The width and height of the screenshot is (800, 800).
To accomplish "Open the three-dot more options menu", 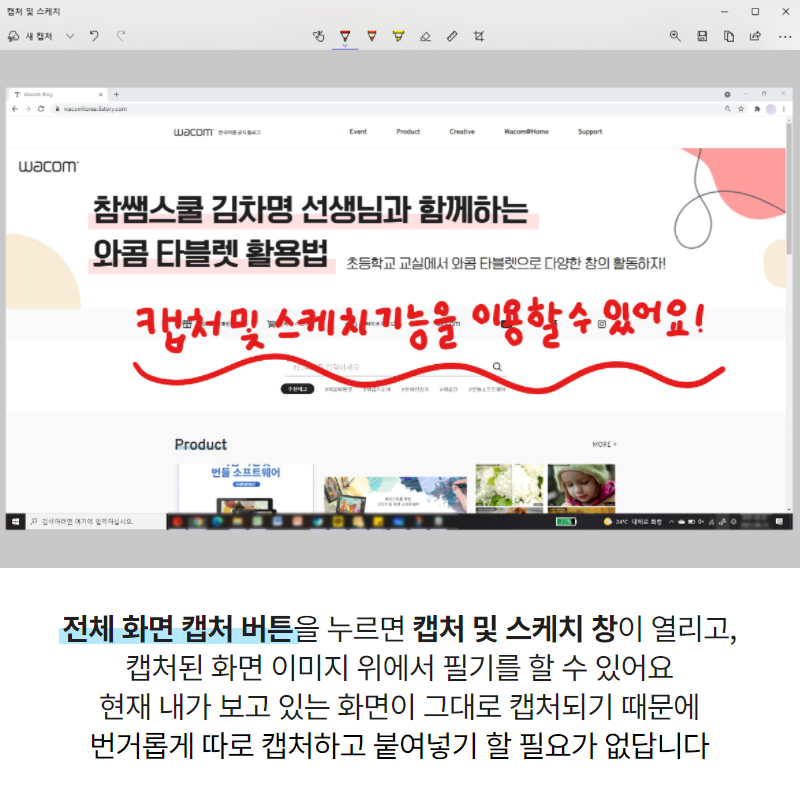I will pyautogui.click(x=785, y=37).
